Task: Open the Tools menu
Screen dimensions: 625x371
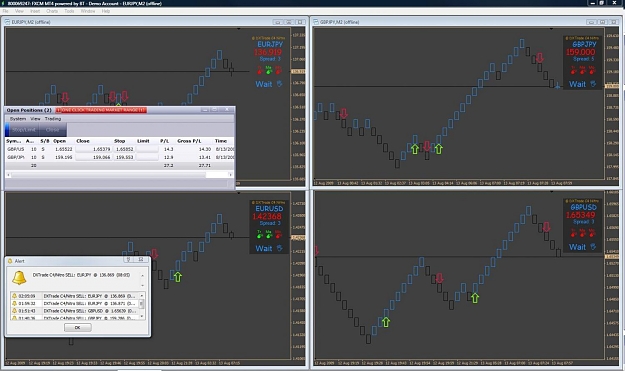Action: coord(69,11)
